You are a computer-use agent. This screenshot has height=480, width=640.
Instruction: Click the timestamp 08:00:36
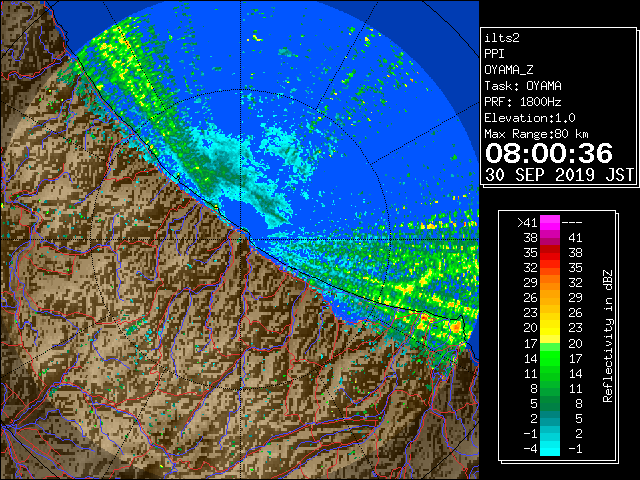(549, 153)
